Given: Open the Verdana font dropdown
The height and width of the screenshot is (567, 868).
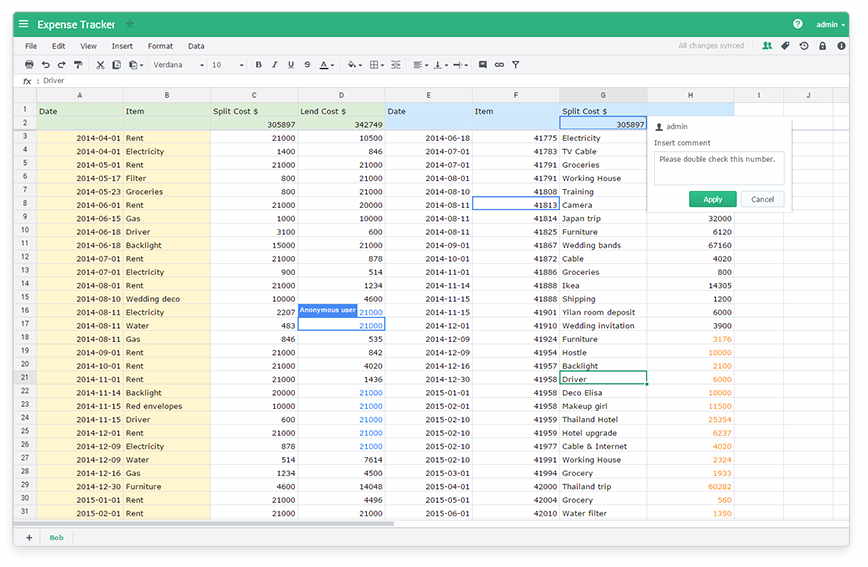Looking at the screenshot, I should click(176, 65).
